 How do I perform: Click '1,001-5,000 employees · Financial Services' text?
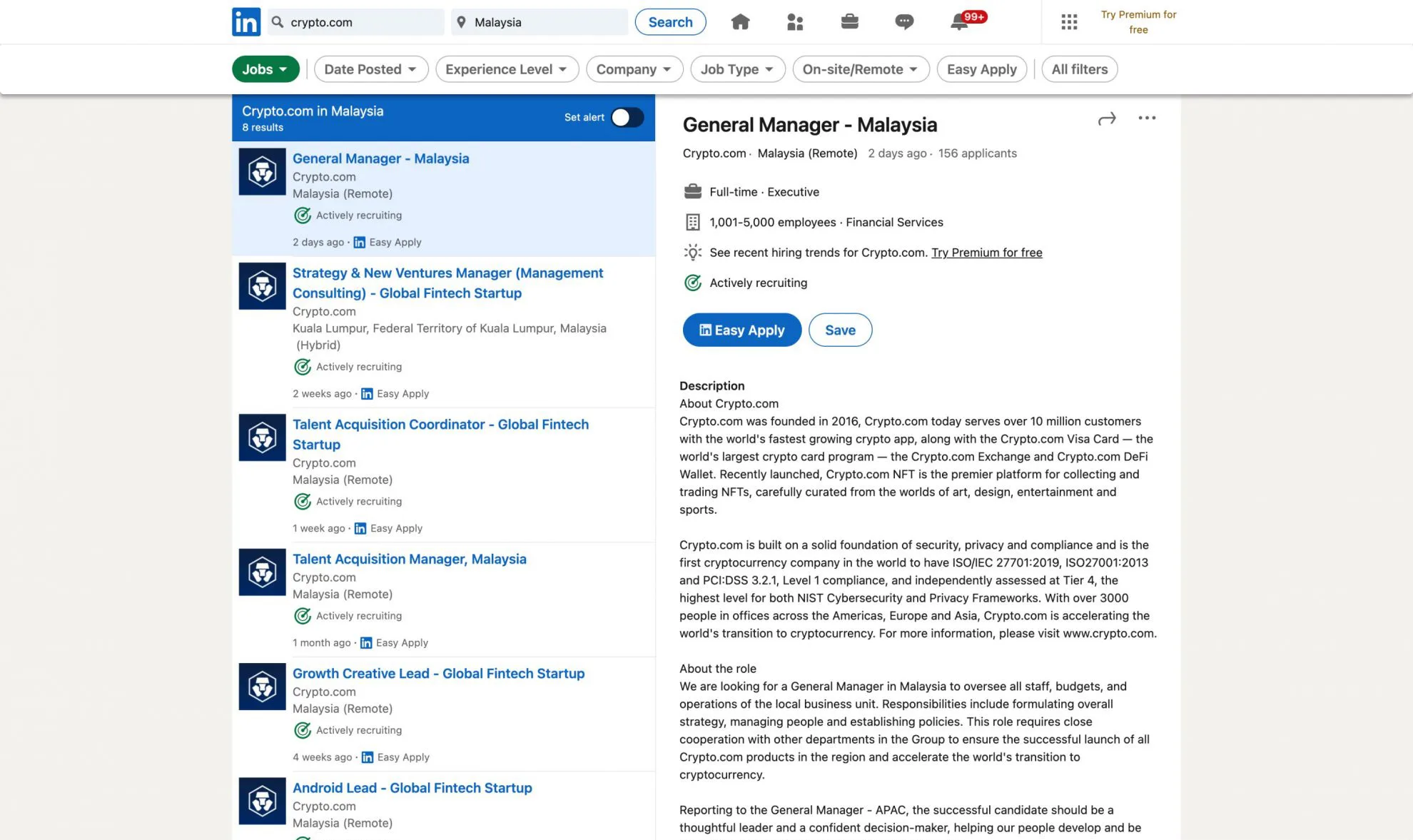[x=826, y=223]
